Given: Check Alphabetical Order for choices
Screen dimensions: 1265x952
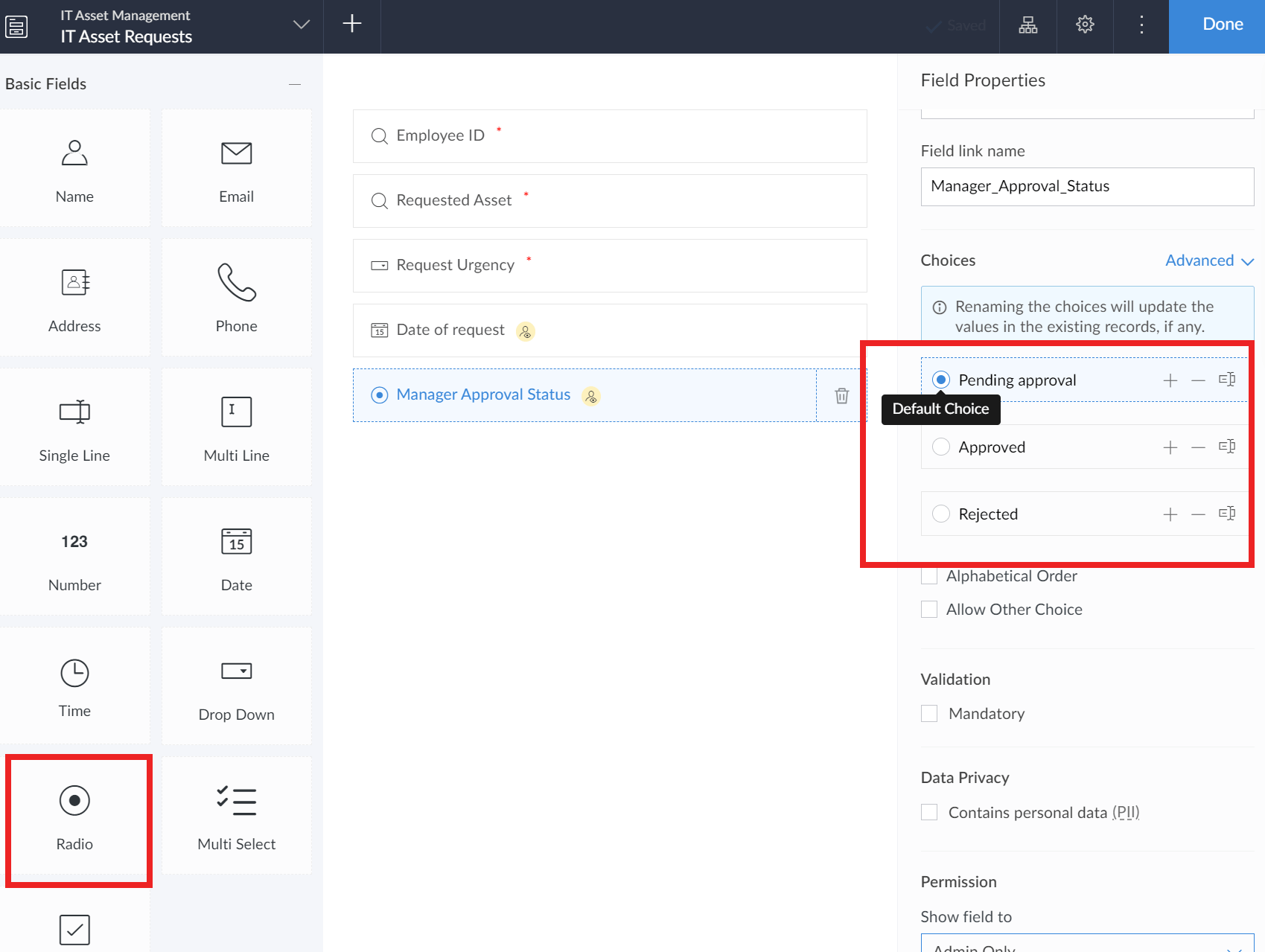Looking at the screenshot, I should pyautogui.click(x=928, y=575).
